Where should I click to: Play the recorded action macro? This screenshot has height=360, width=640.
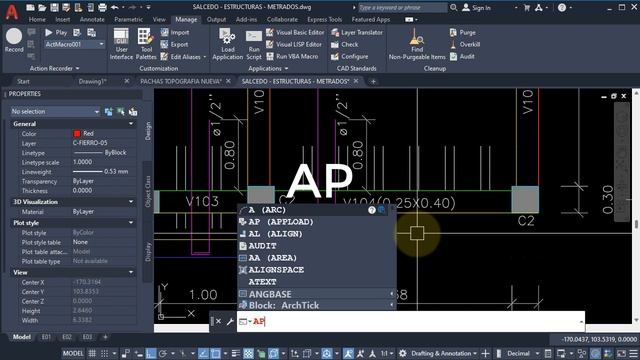[x=56, y=32]
